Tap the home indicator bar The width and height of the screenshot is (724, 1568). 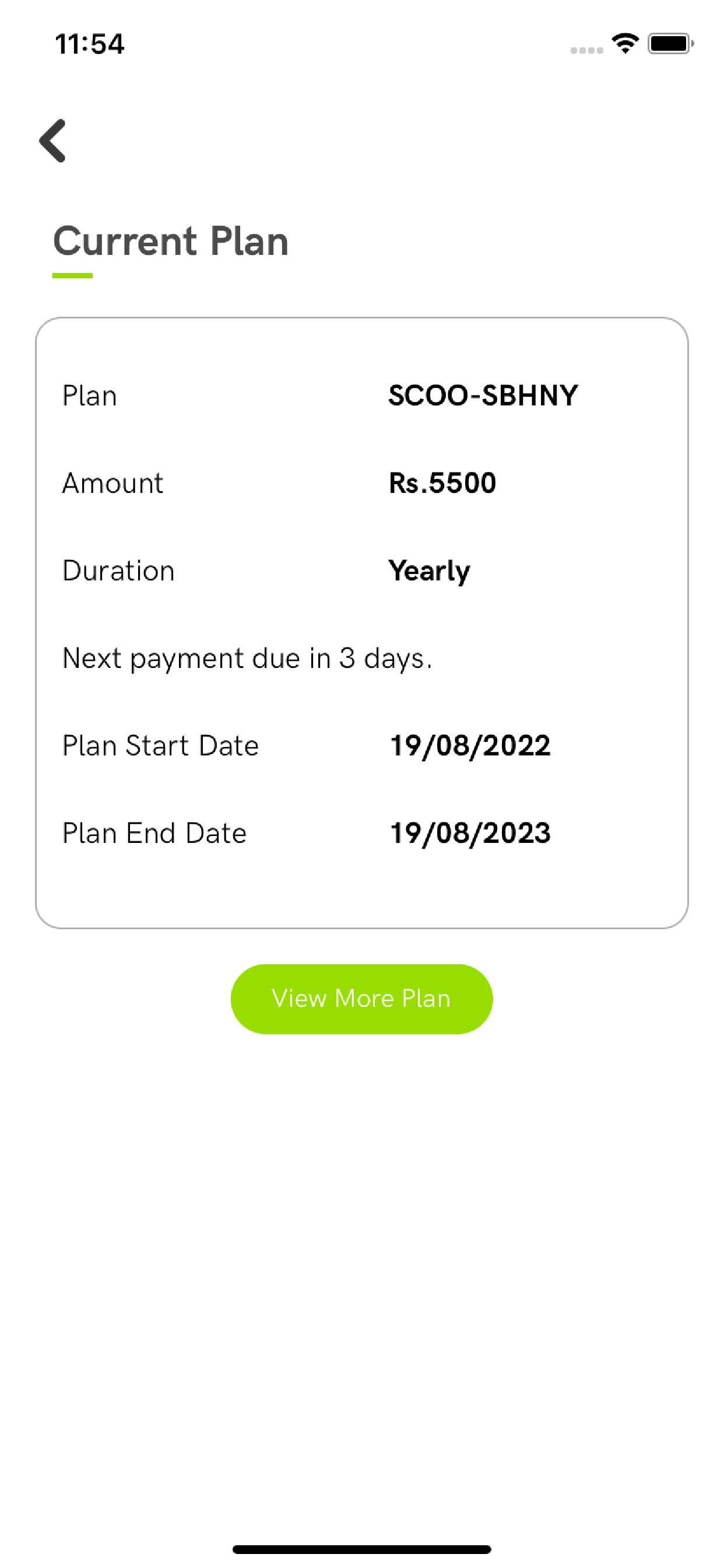point(361,1549)
